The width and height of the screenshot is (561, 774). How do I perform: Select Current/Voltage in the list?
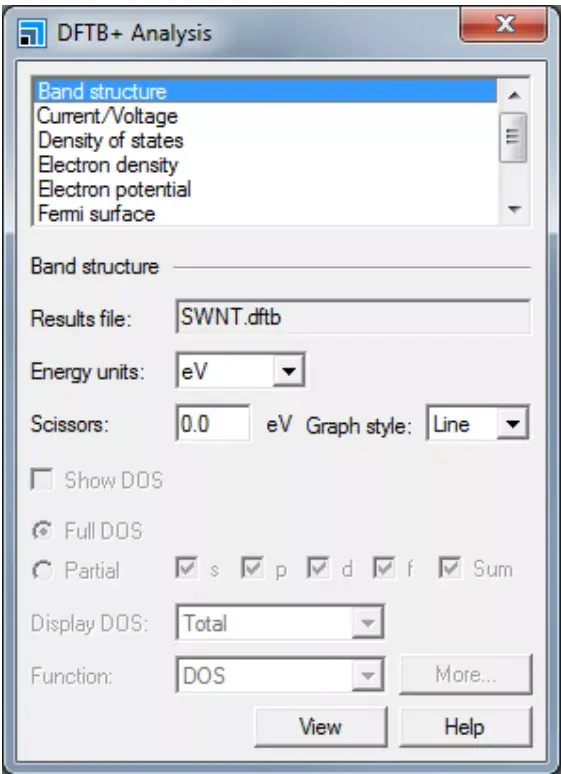point(266,116)
